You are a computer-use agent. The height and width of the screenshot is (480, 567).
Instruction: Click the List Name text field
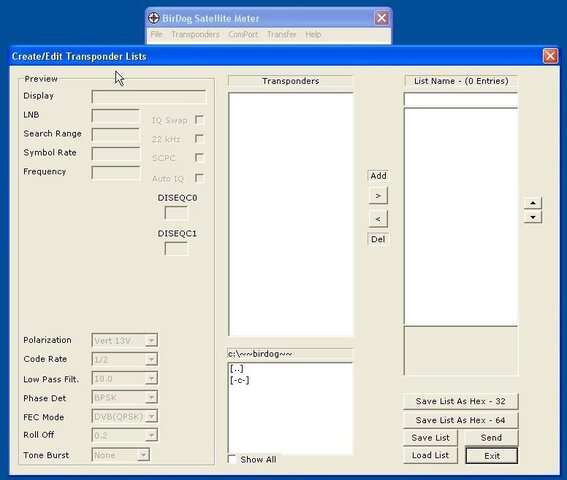(x=460, y=99)
